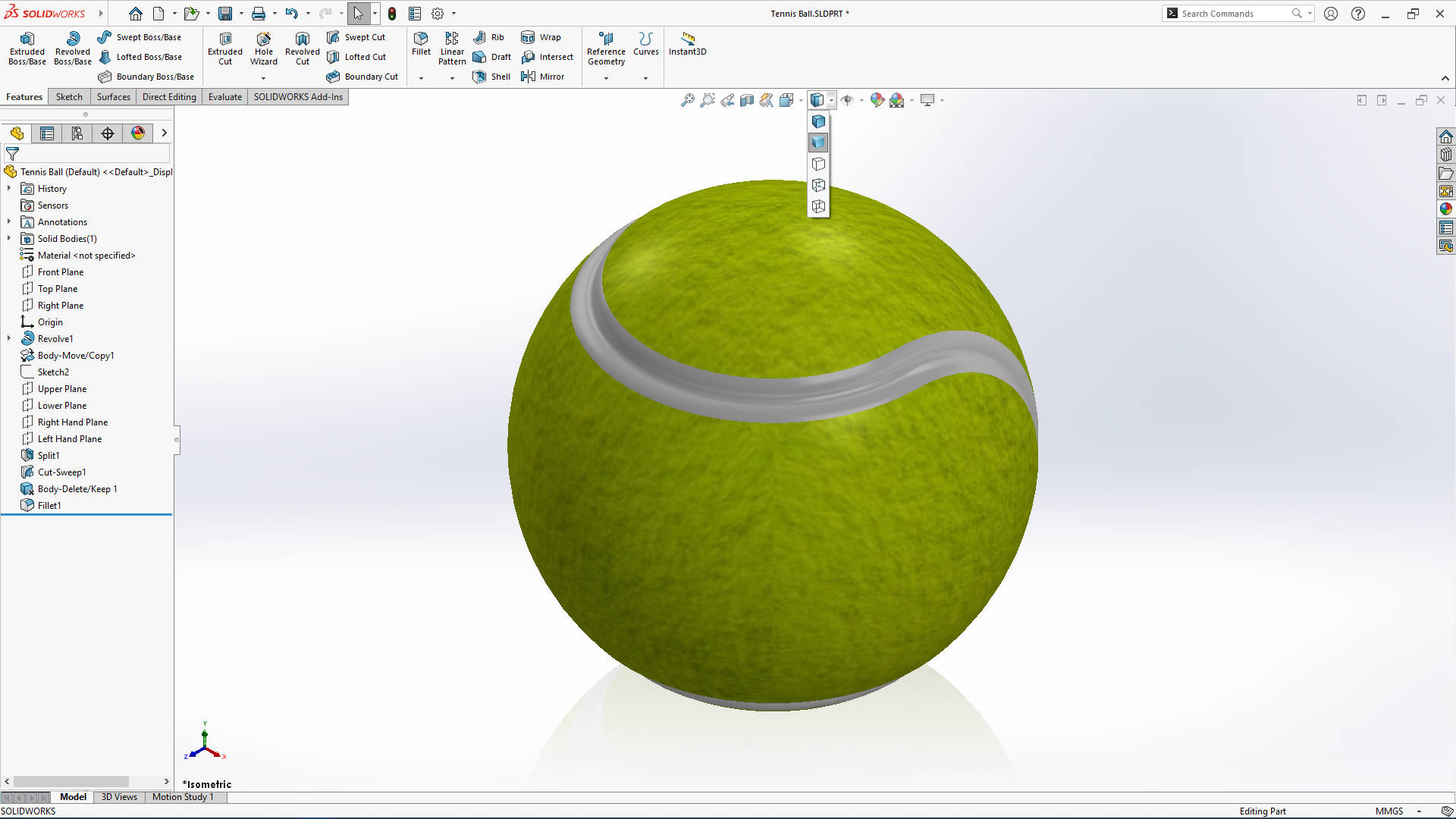Viewport: 1456px width, 819px height.
Task: Click the Hole Wizard icon
Action: [x=263, y=40]
